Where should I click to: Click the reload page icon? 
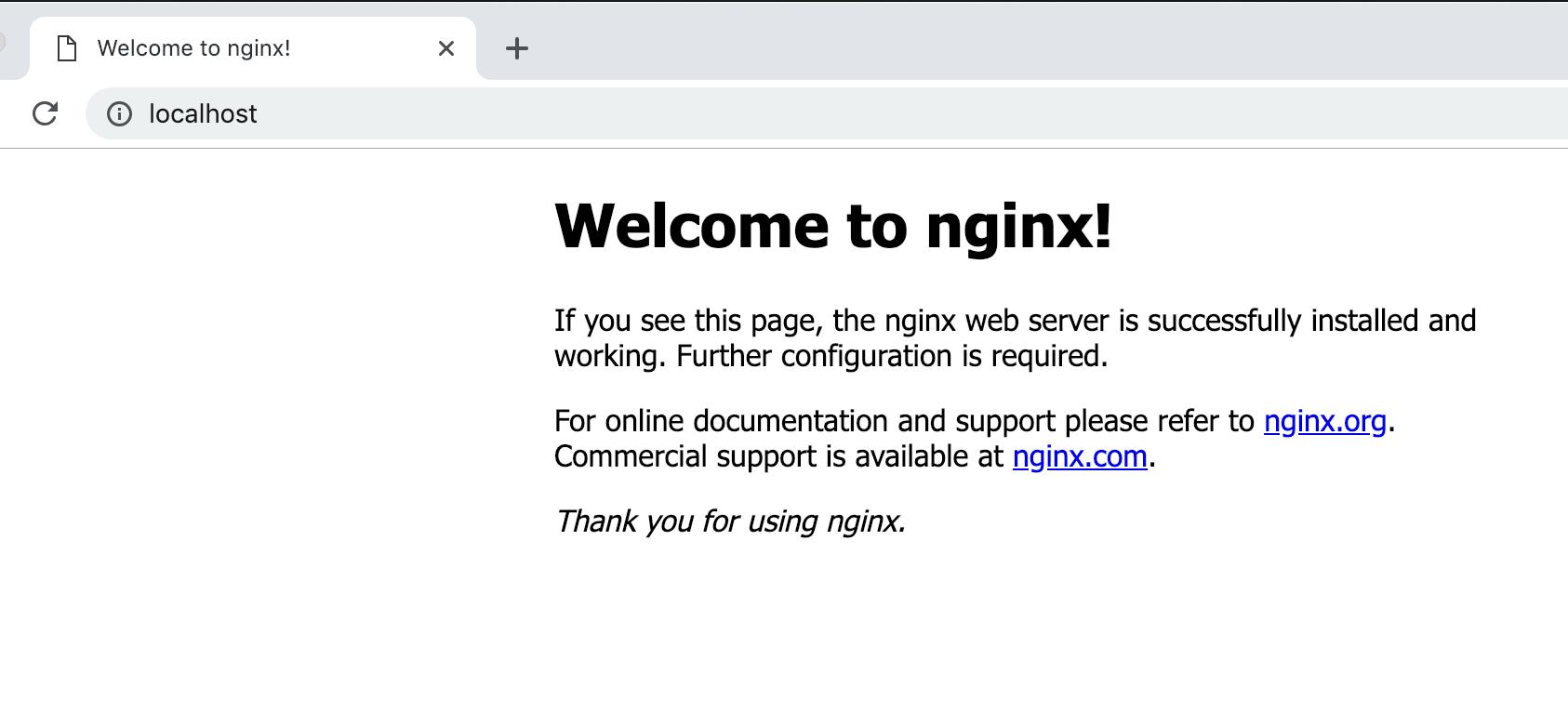tap(45, 113)
